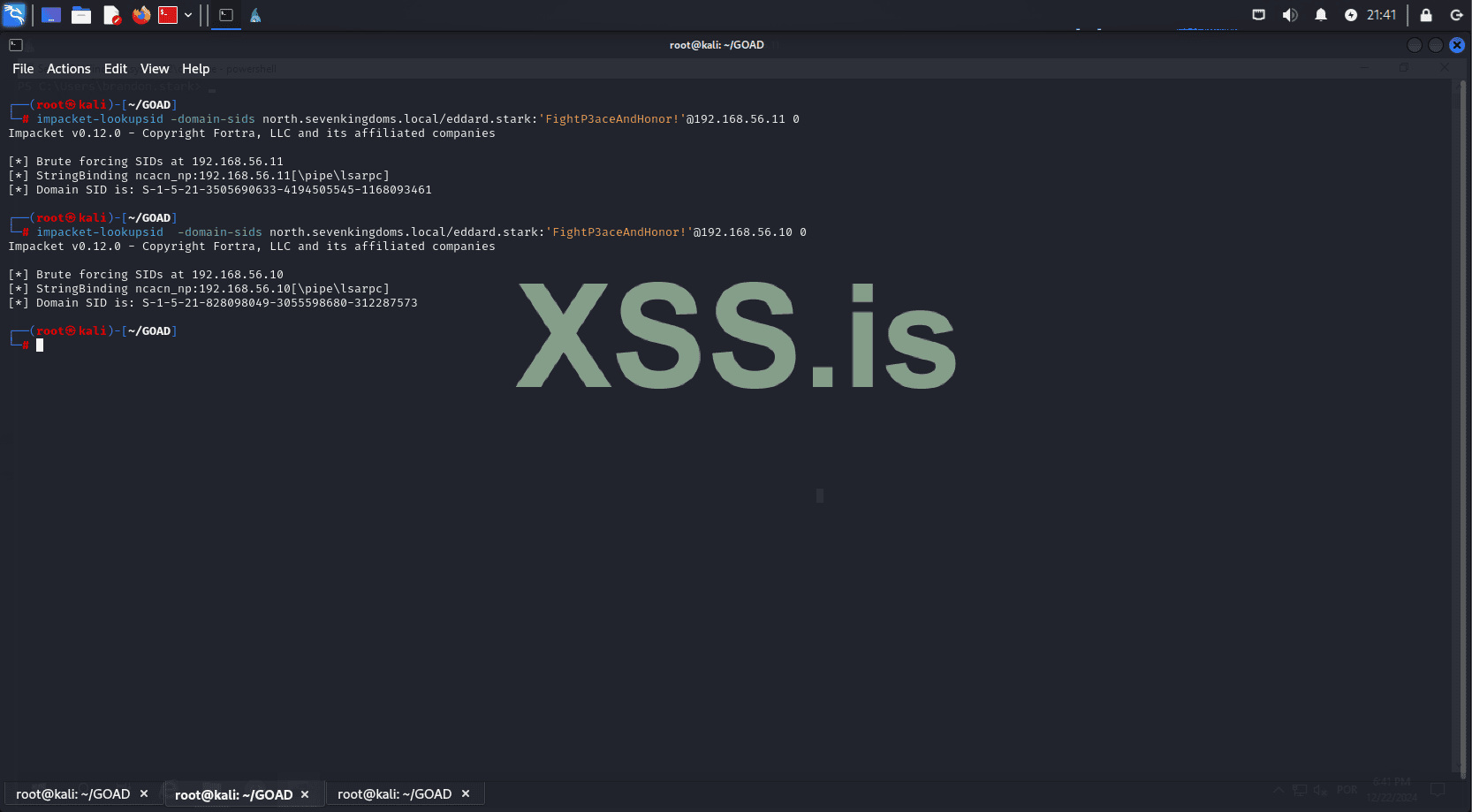Maximize the terminal window
The height and width of the screenshot is (812, 1472).
click(1436, 45)
